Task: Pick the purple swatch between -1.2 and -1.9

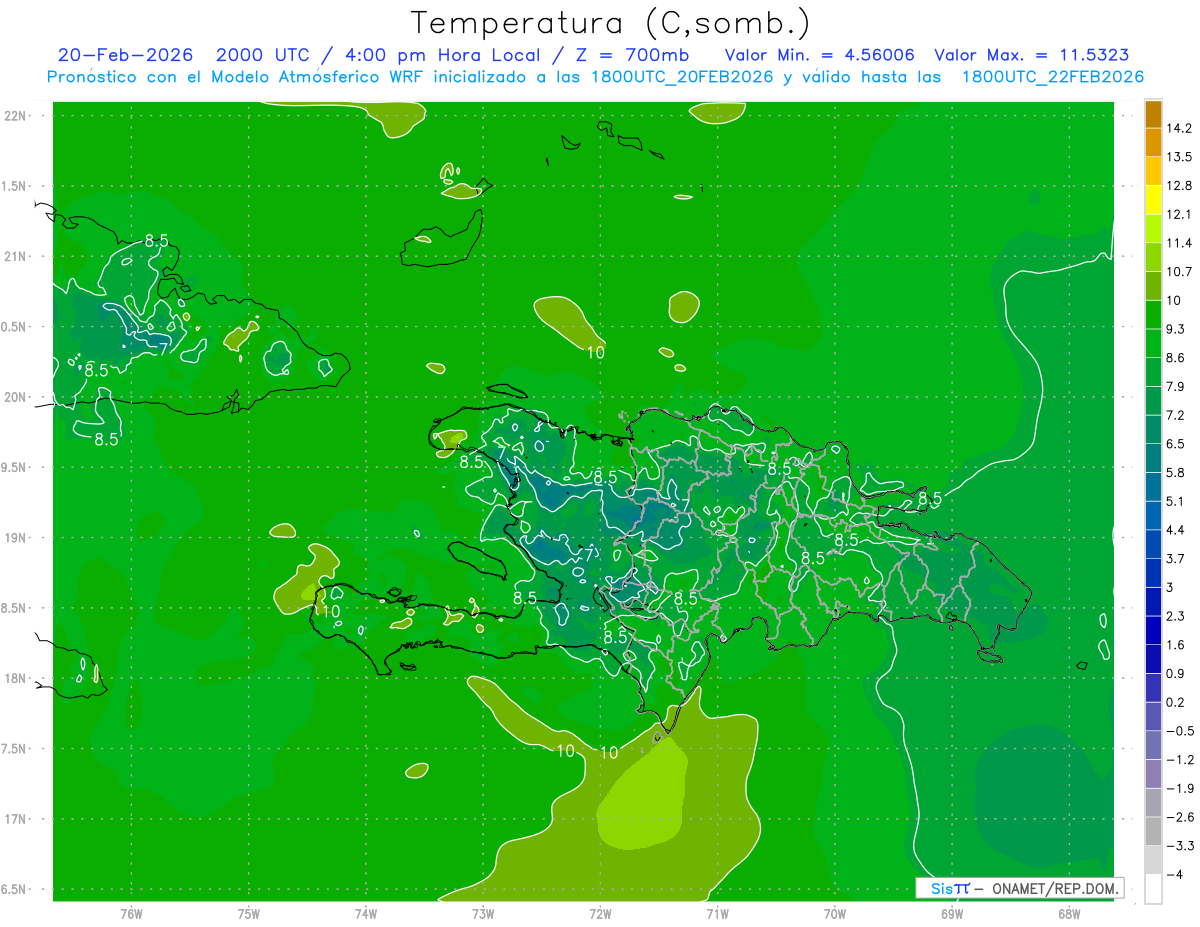Action: (x=1153, y=774)
